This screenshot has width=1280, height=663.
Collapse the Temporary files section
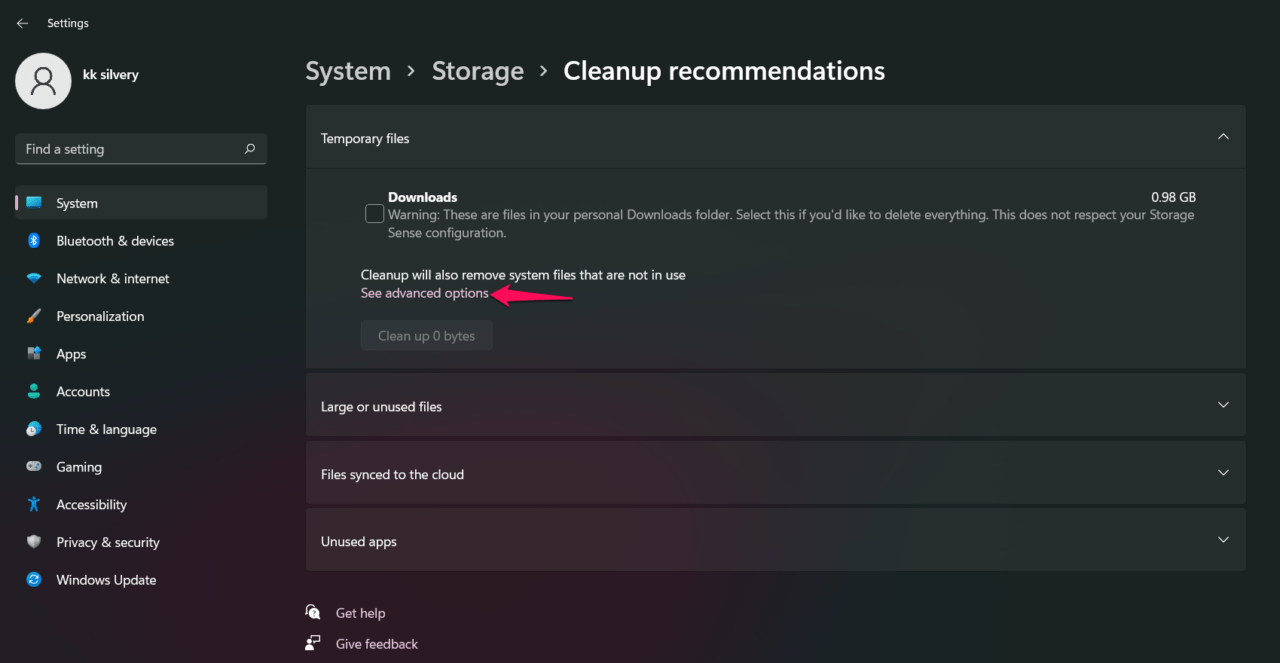tap(1223, 137)
